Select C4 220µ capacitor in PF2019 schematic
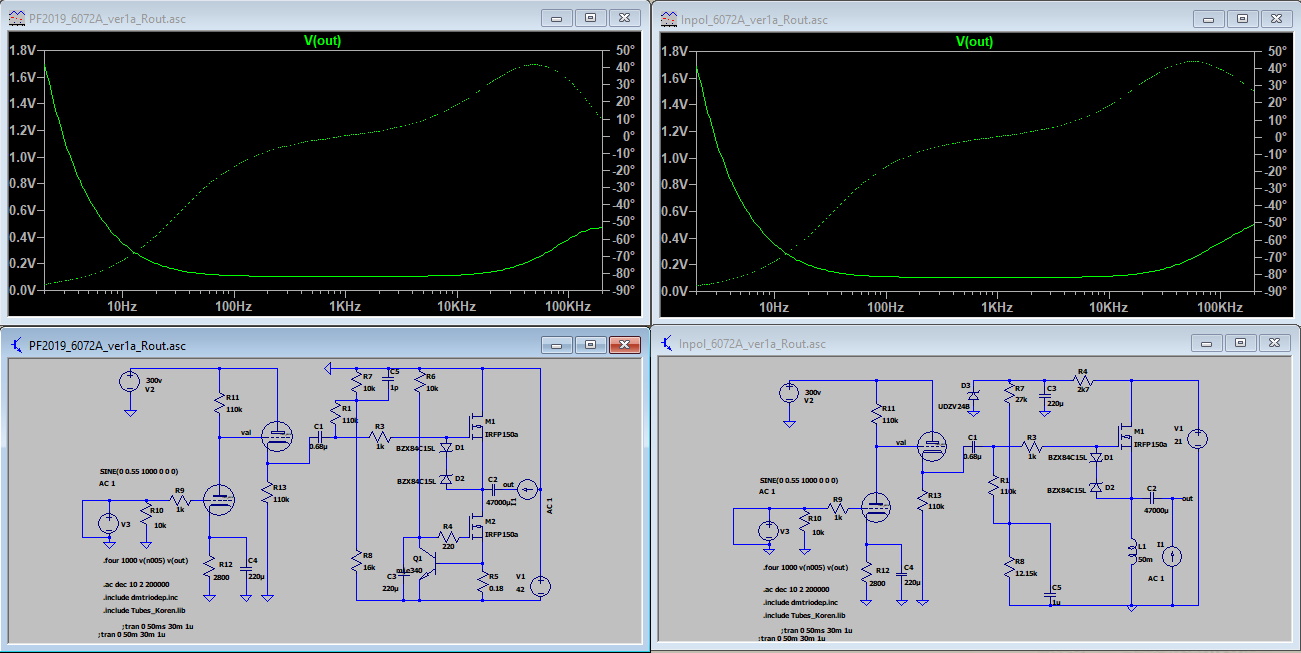 pyautogui.click(x=247, y=567)
